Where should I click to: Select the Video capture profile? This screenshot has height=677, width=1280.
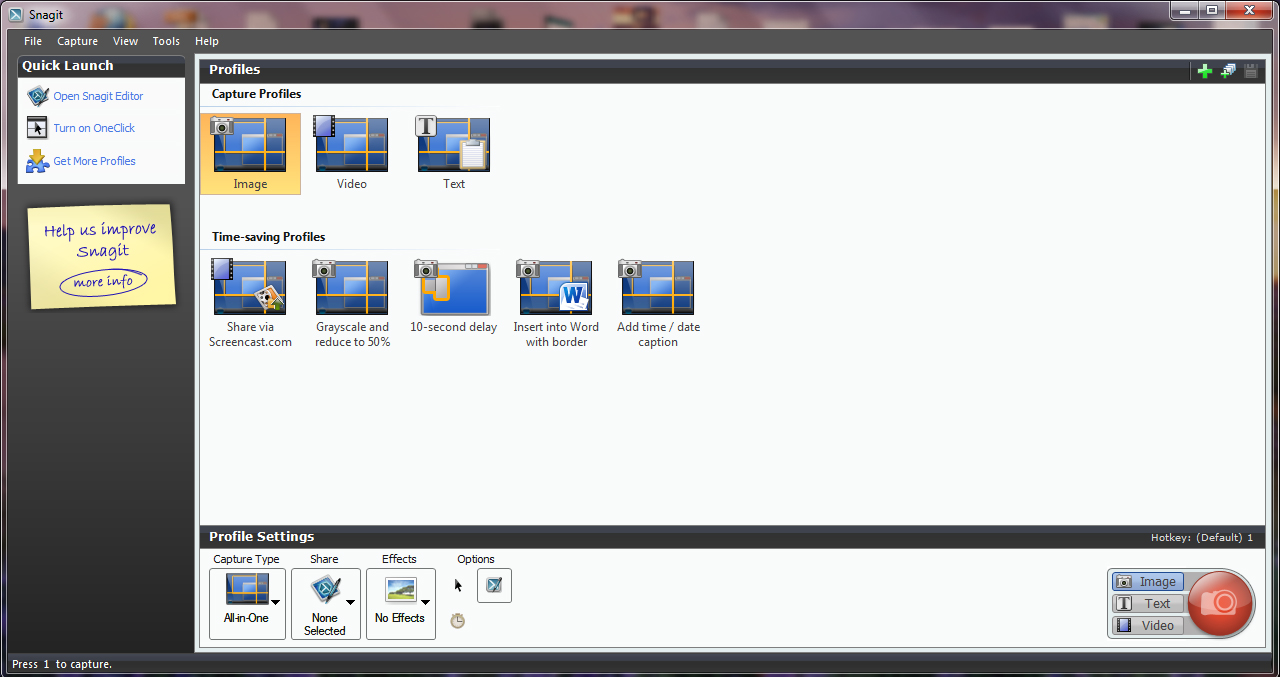(352, 153)
